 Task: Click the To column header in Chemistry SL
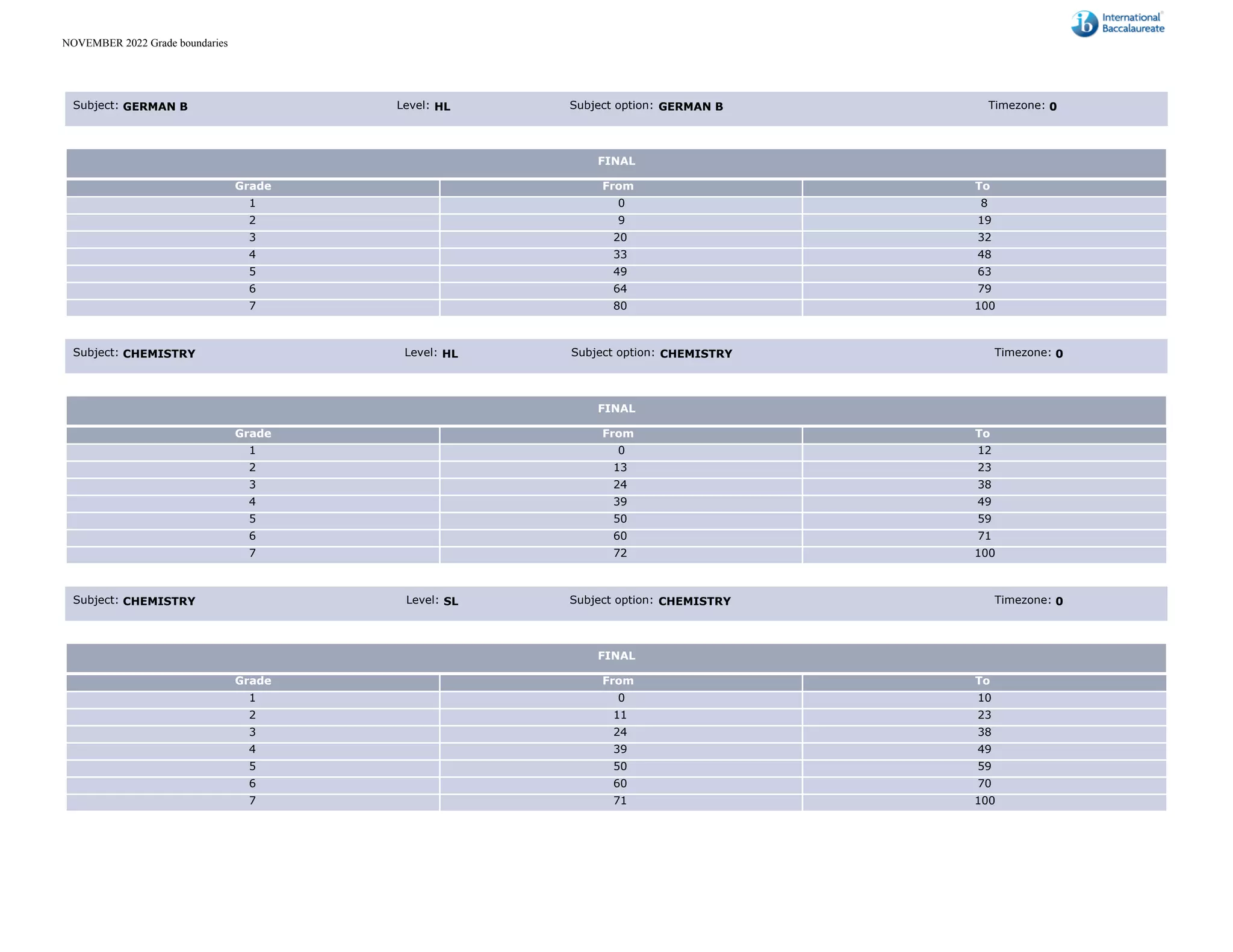982,681
